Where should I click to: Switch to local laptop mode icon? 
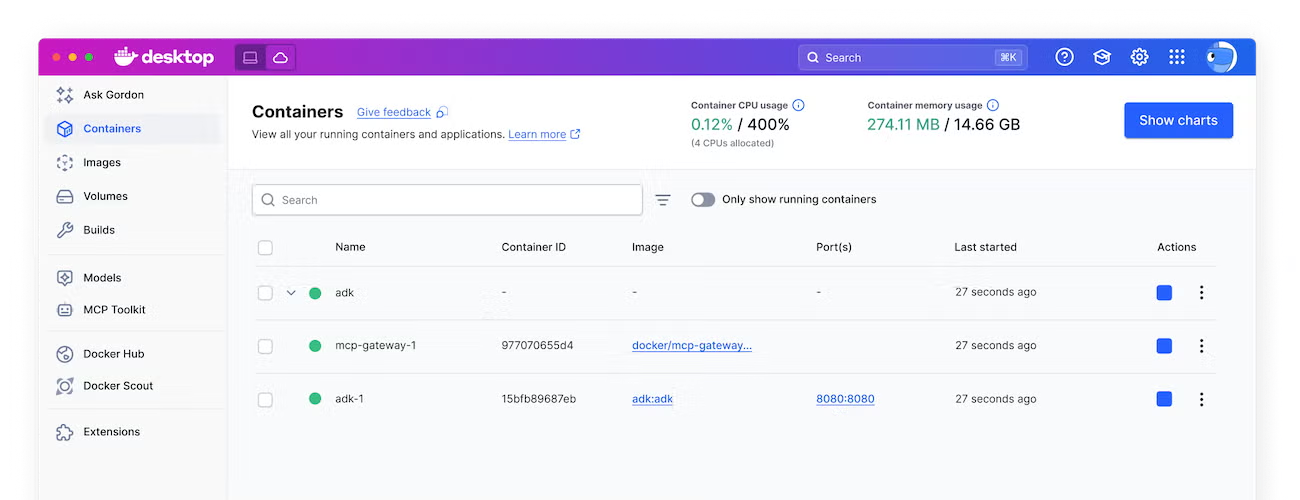click(x=250, y=58)
